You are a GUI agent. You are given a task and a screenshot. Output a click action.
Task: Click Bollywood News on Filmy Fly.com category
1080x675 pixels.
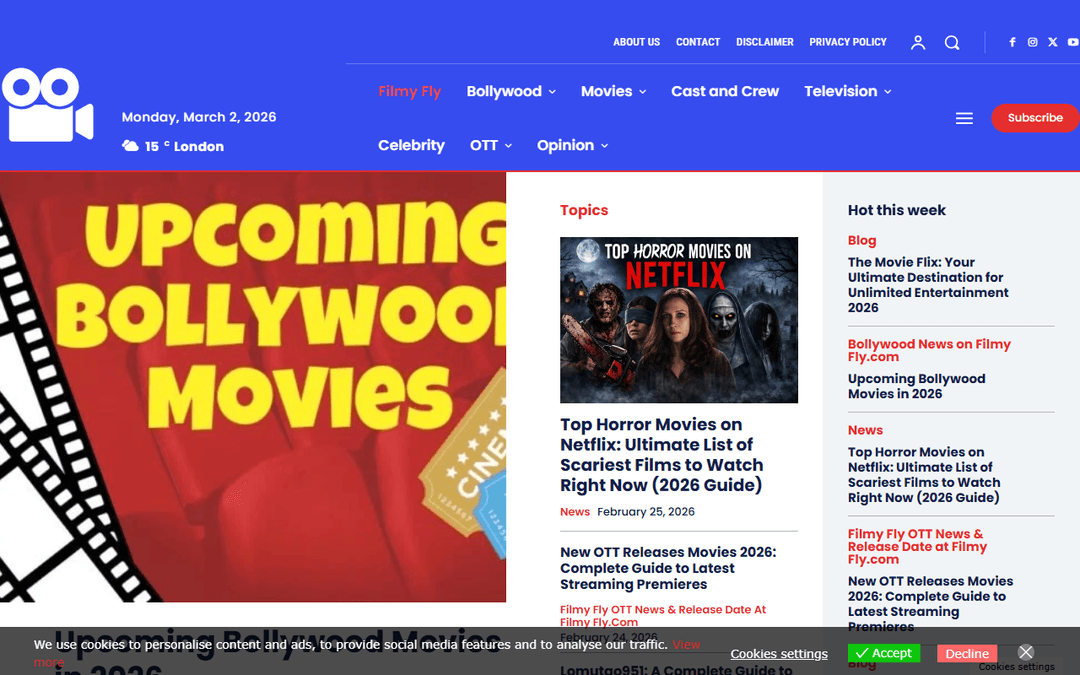929,350
